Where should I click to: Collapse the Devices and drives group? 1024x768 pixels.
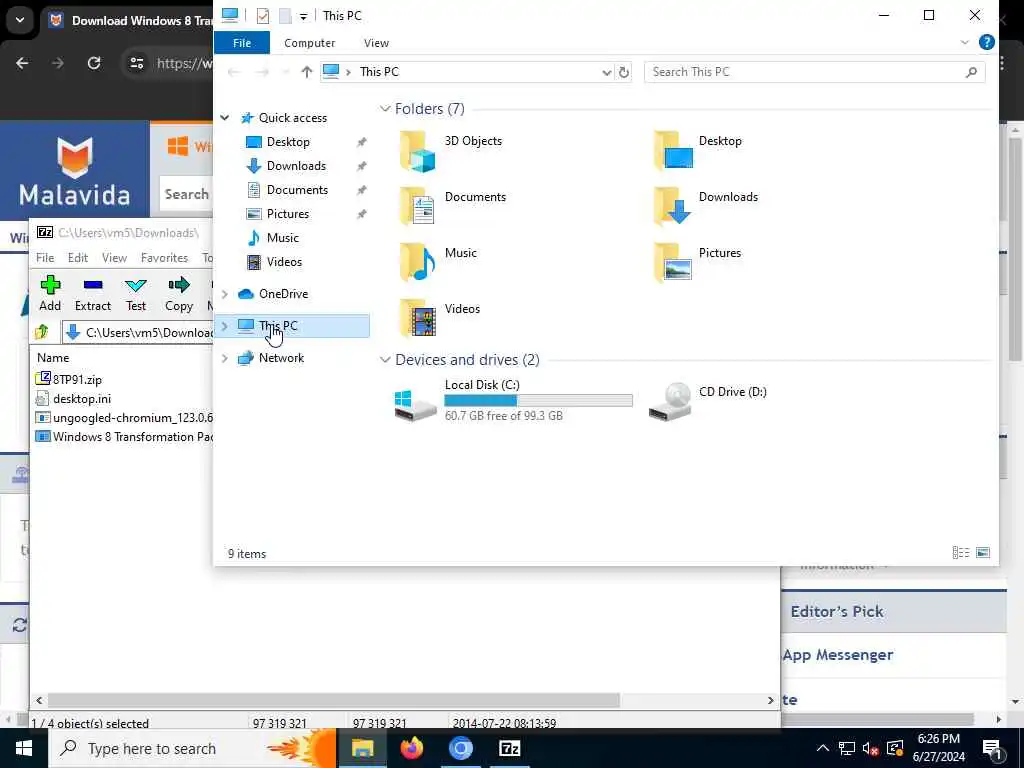pyautogui.click(x=385, y=360)
